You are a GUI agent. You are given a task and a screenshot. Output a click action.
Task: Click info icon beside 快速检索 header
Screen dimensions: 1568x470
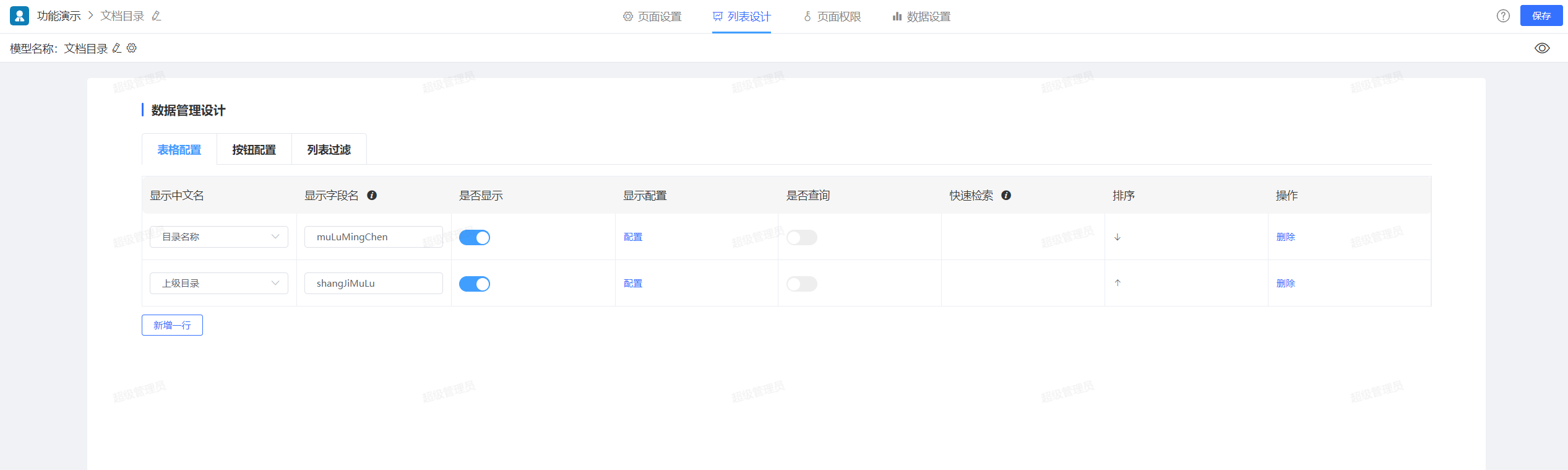(1006, 195)
